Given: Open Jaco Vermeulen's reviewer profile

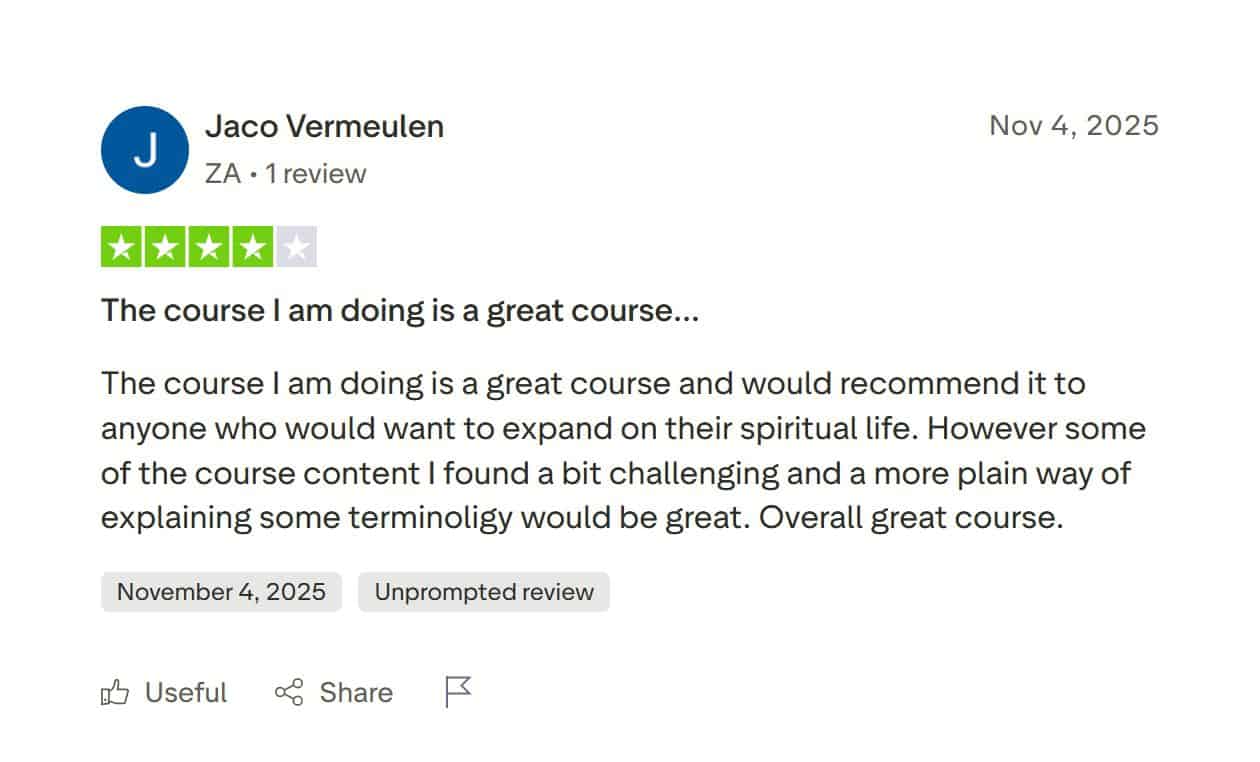Looking at the screenshot, I should [x=324, y=127].
